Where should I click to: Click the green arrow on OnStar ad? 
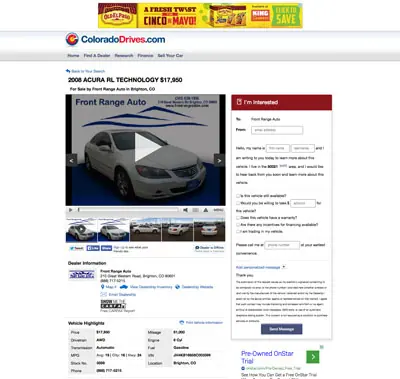[x=313, y=357]
